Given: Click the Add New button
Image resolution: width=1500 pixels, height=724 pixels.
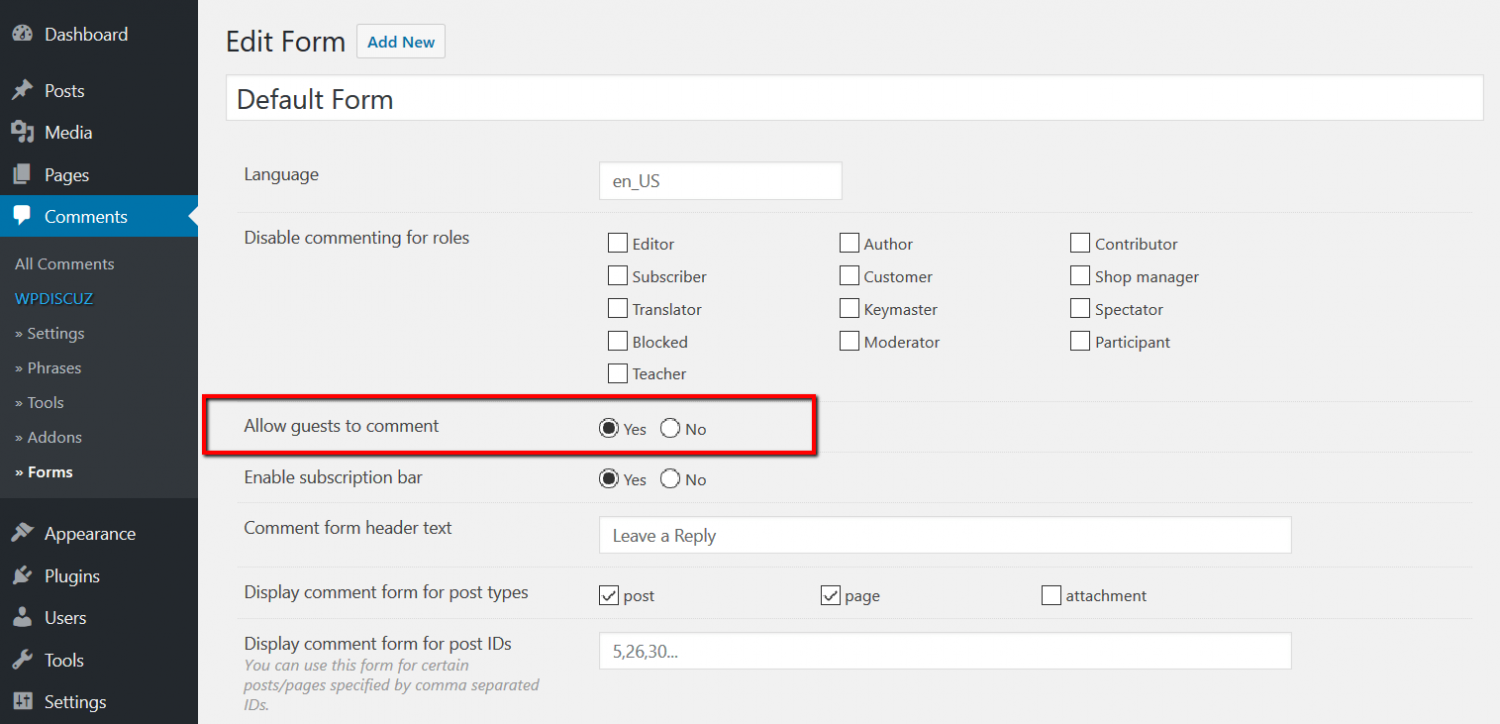Looking at the screenshot, I should [400, 41].
